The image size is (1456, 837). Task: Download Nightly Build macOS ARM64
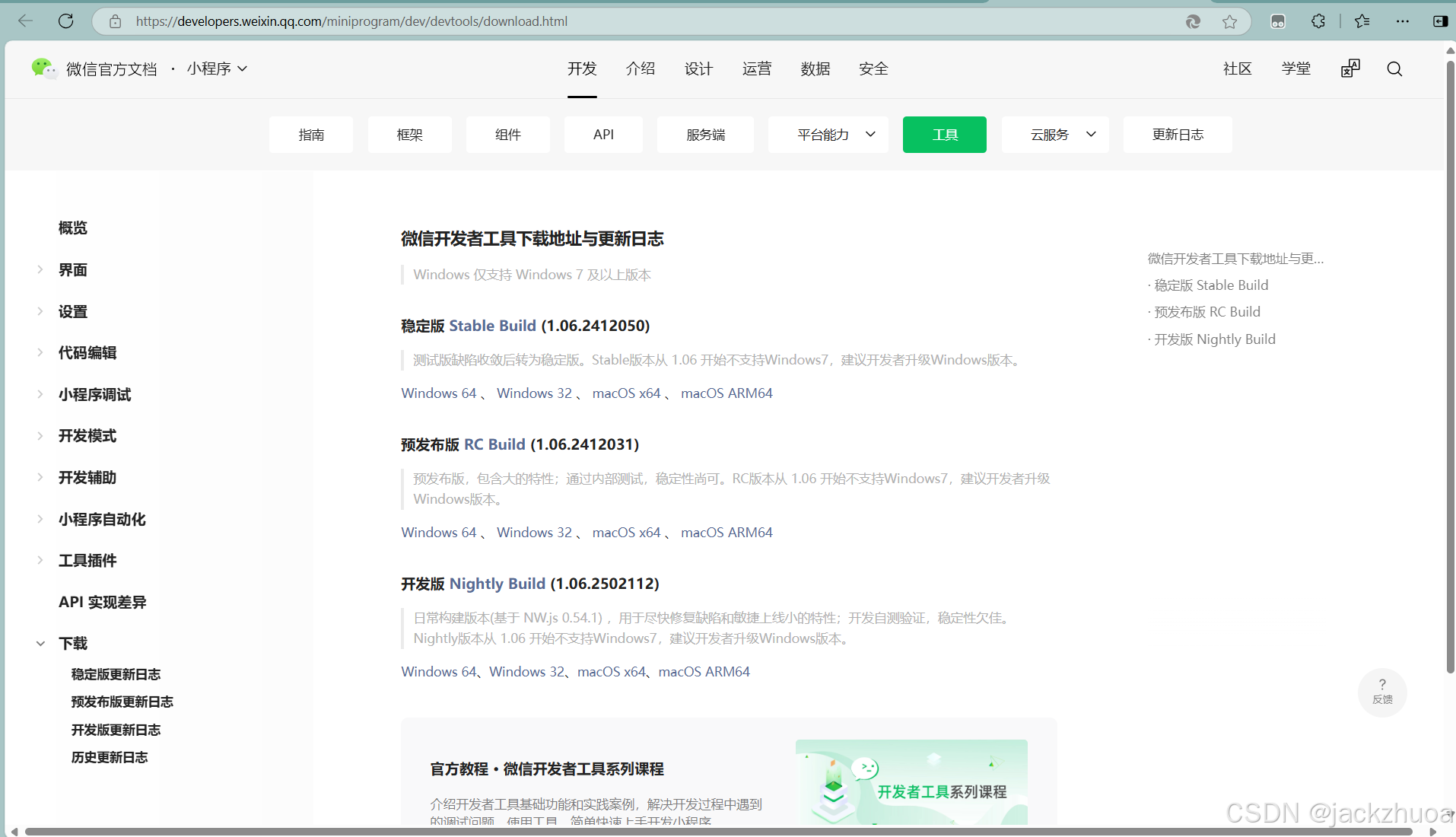(x=704, y=671)
